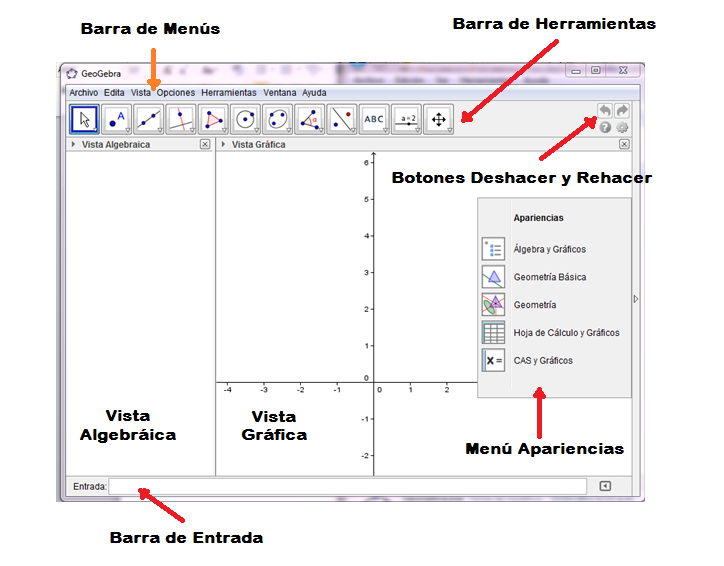Open the Opciones menu
Screen dimensions: 724x566
tap(176, 93)
